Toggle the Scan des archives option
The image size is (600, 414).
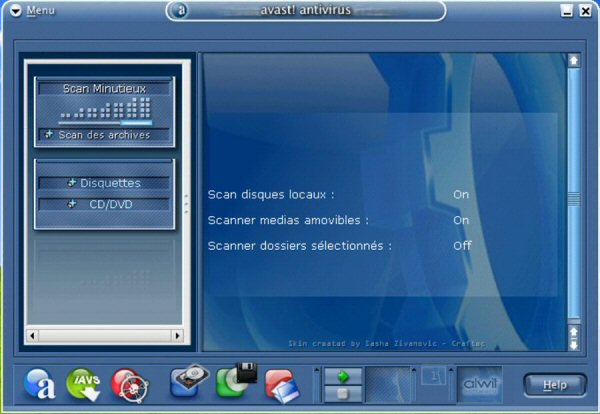coord(104,135)
